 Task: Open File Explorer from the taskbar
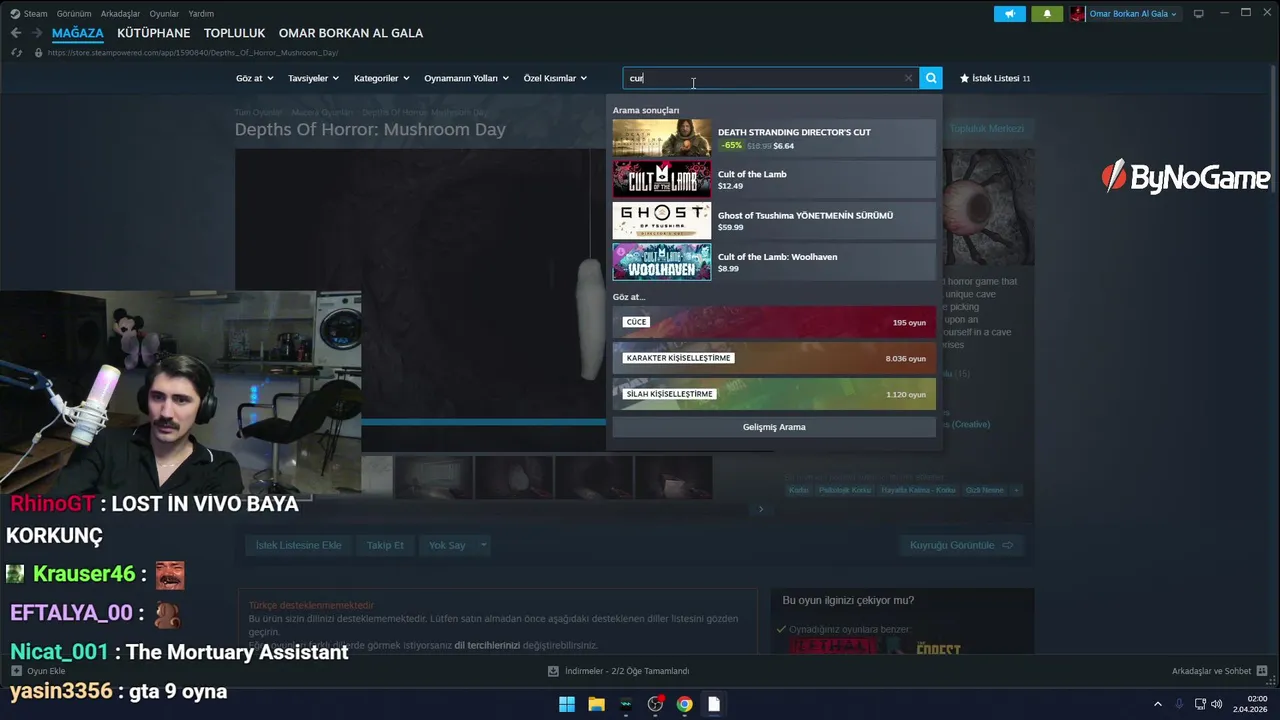click(x=596, y=704)
